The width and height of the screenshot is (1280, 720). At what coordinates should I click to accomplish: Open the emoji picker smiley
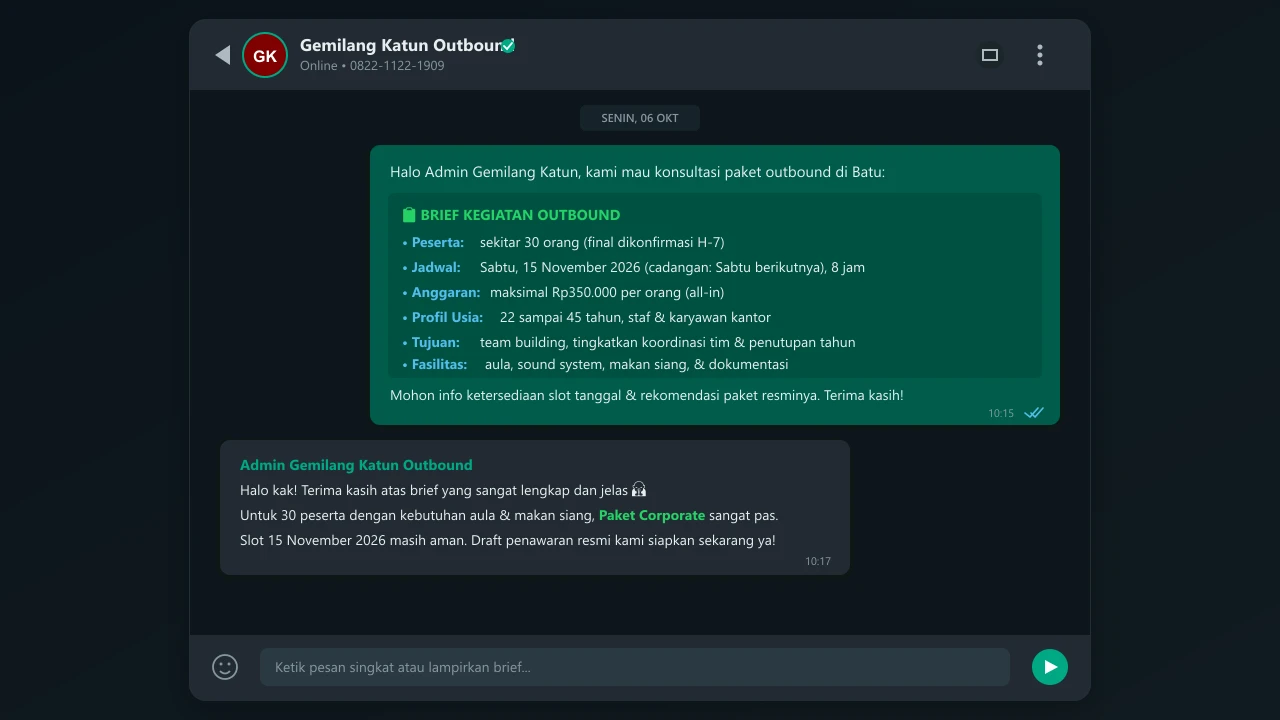[x=225, y=667]
